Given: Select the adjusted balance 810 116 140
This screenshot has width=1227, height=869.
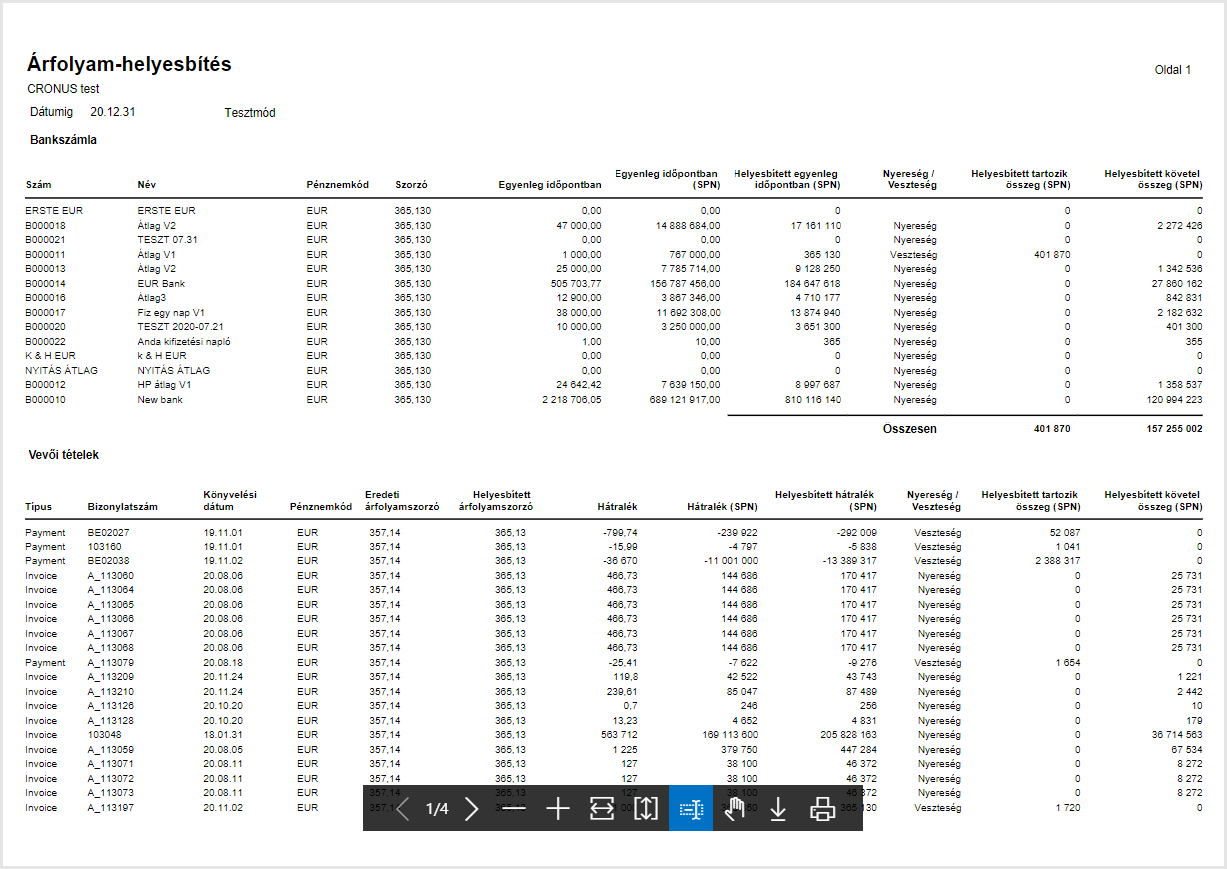Looking at the screenshot, I should [811, 400].
